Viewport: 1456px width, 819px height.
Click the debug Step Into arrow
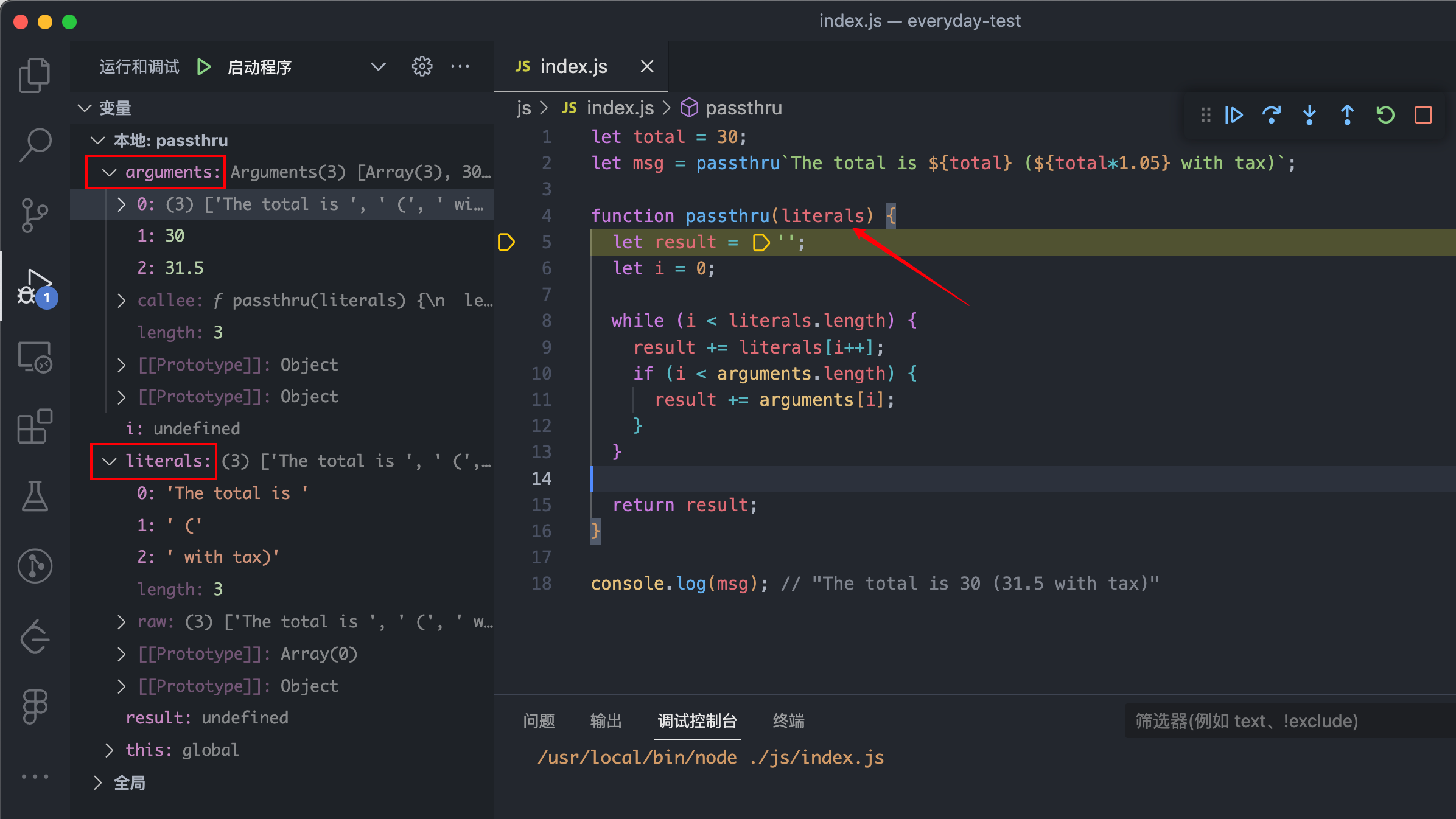click(x=1309, y=115)
